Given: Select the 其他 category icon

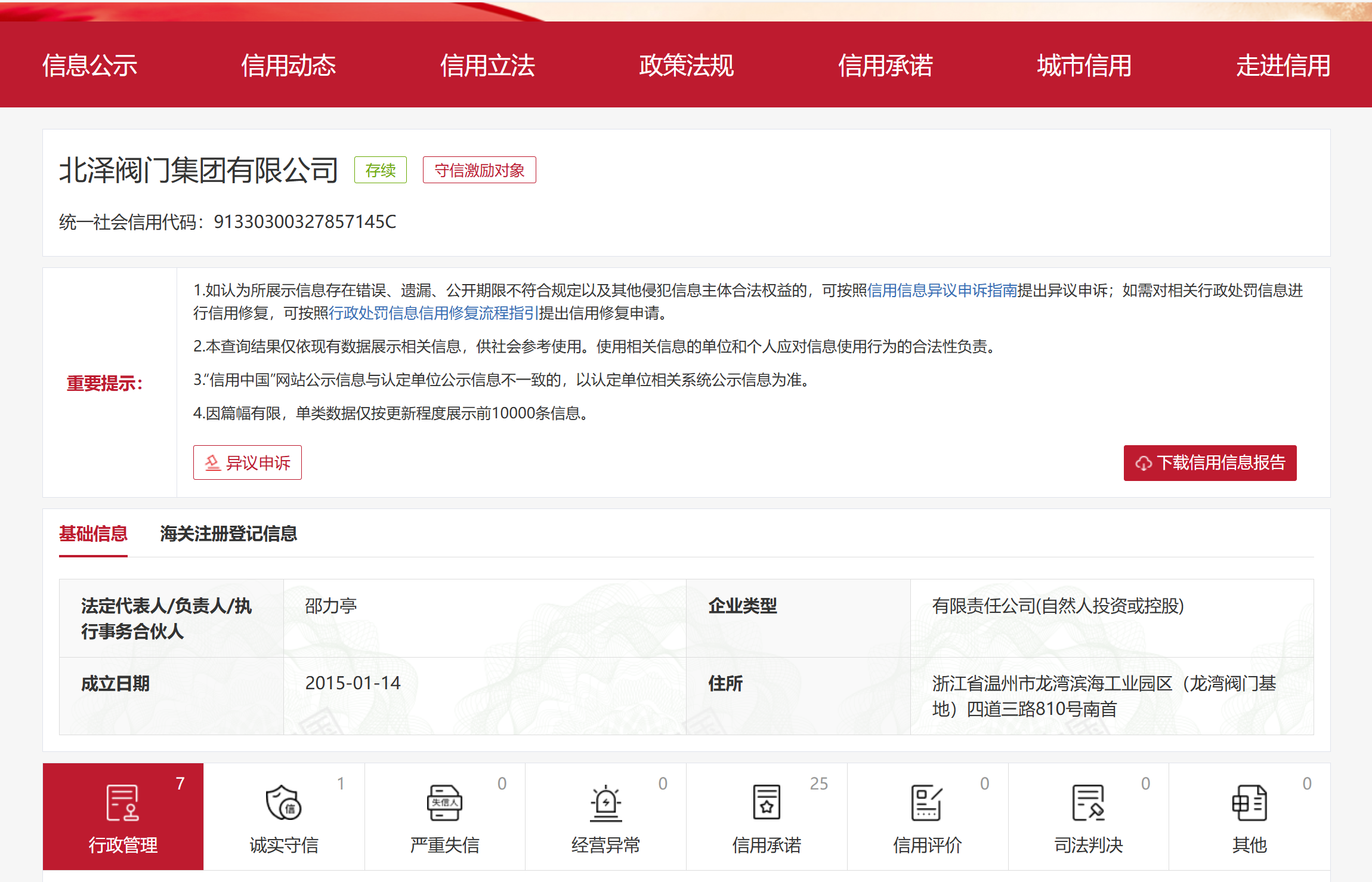Looking at the screenshot, I should click(1249, 803).
